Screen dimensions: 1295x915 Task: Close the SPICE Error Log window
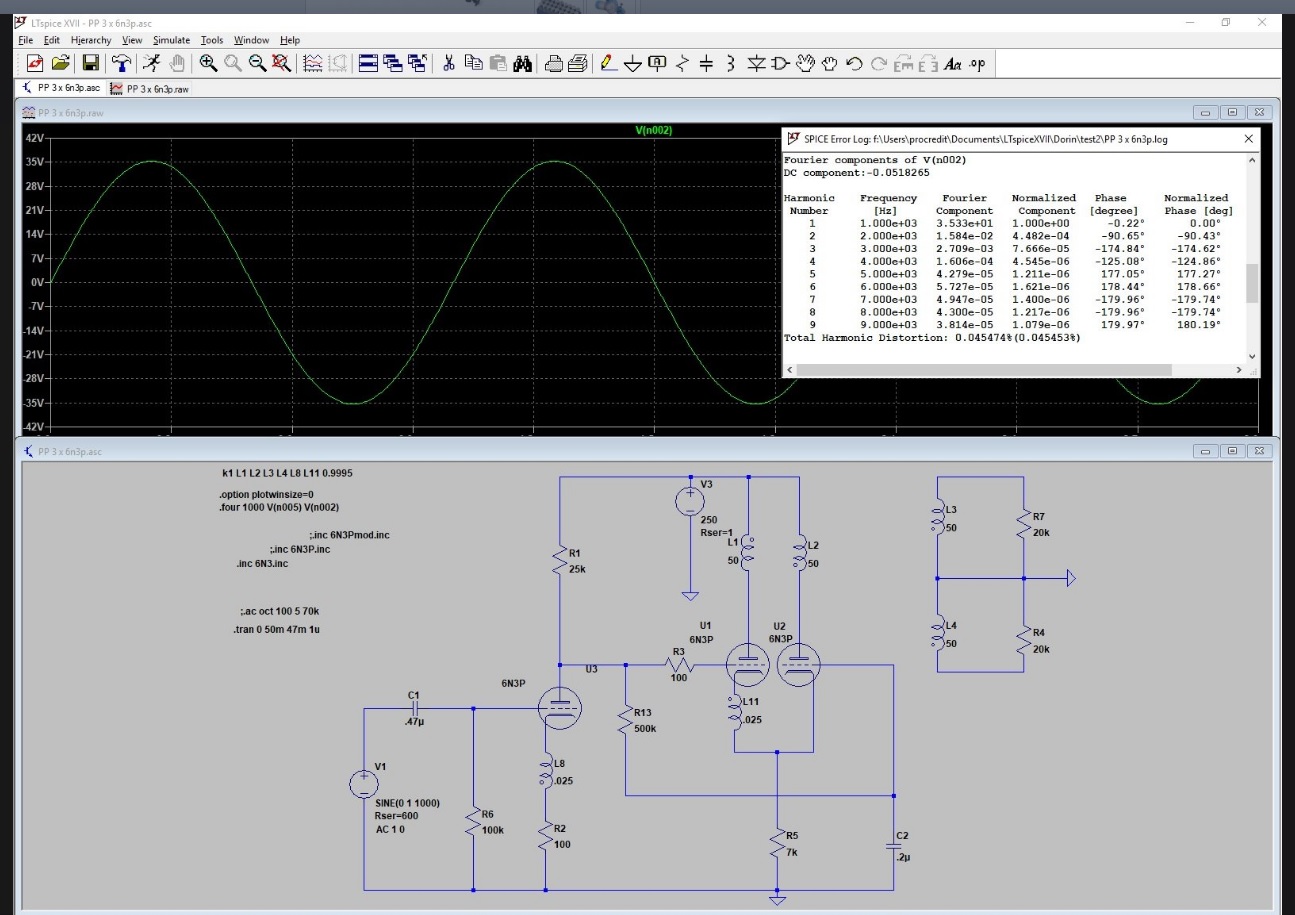(x=1247, y=139)
